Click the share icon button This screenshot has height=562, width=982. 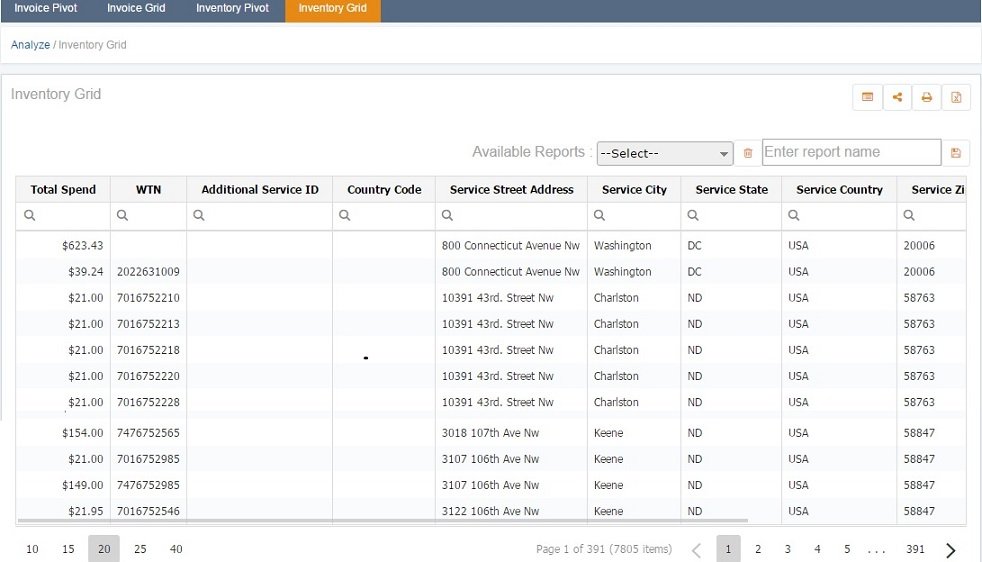[897, 97]
